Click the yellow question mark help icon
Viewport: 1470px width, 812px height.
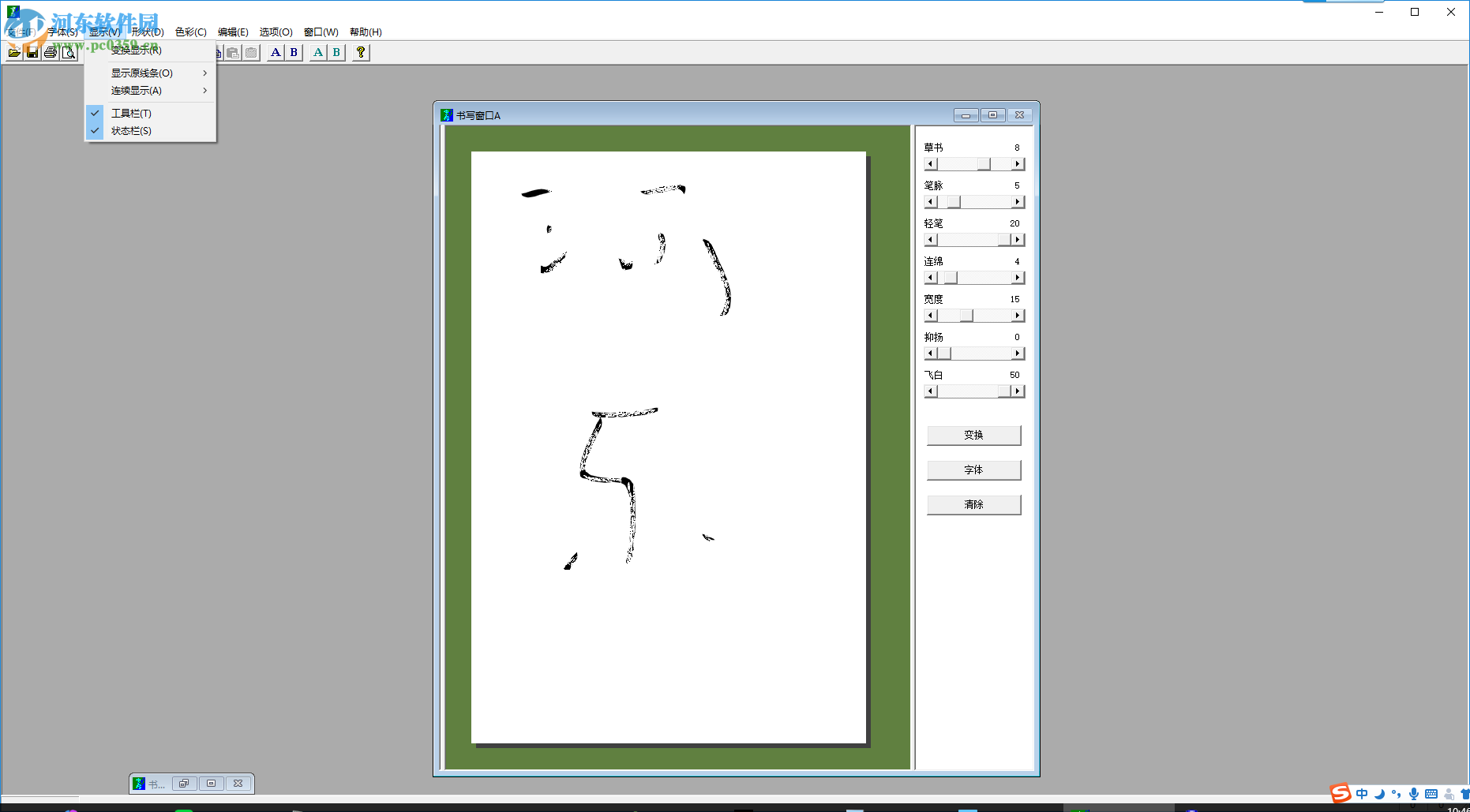tap(361, 53)
